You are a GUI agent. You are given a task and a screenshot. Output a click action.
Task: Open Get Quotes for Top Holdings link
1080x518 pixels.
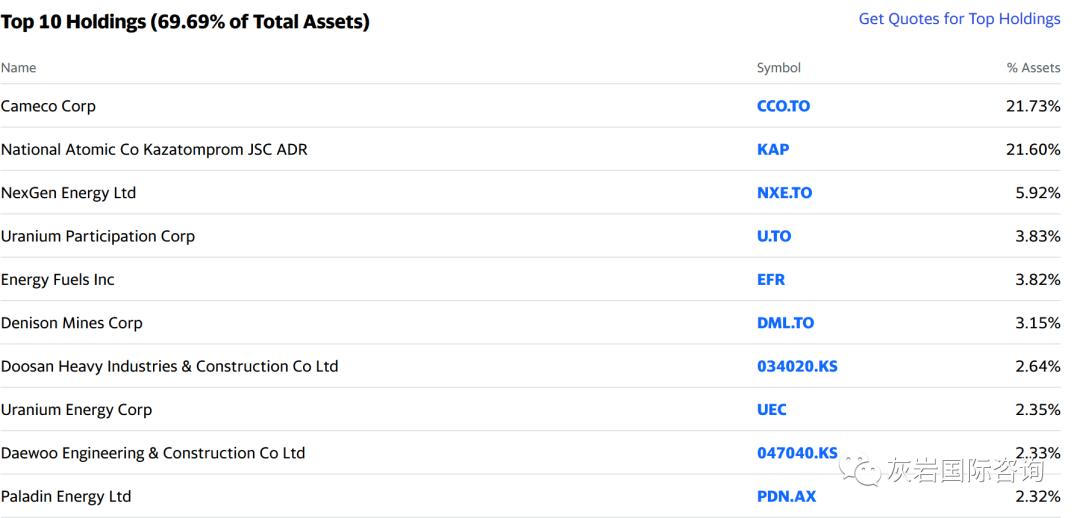(x=959, y=19)
